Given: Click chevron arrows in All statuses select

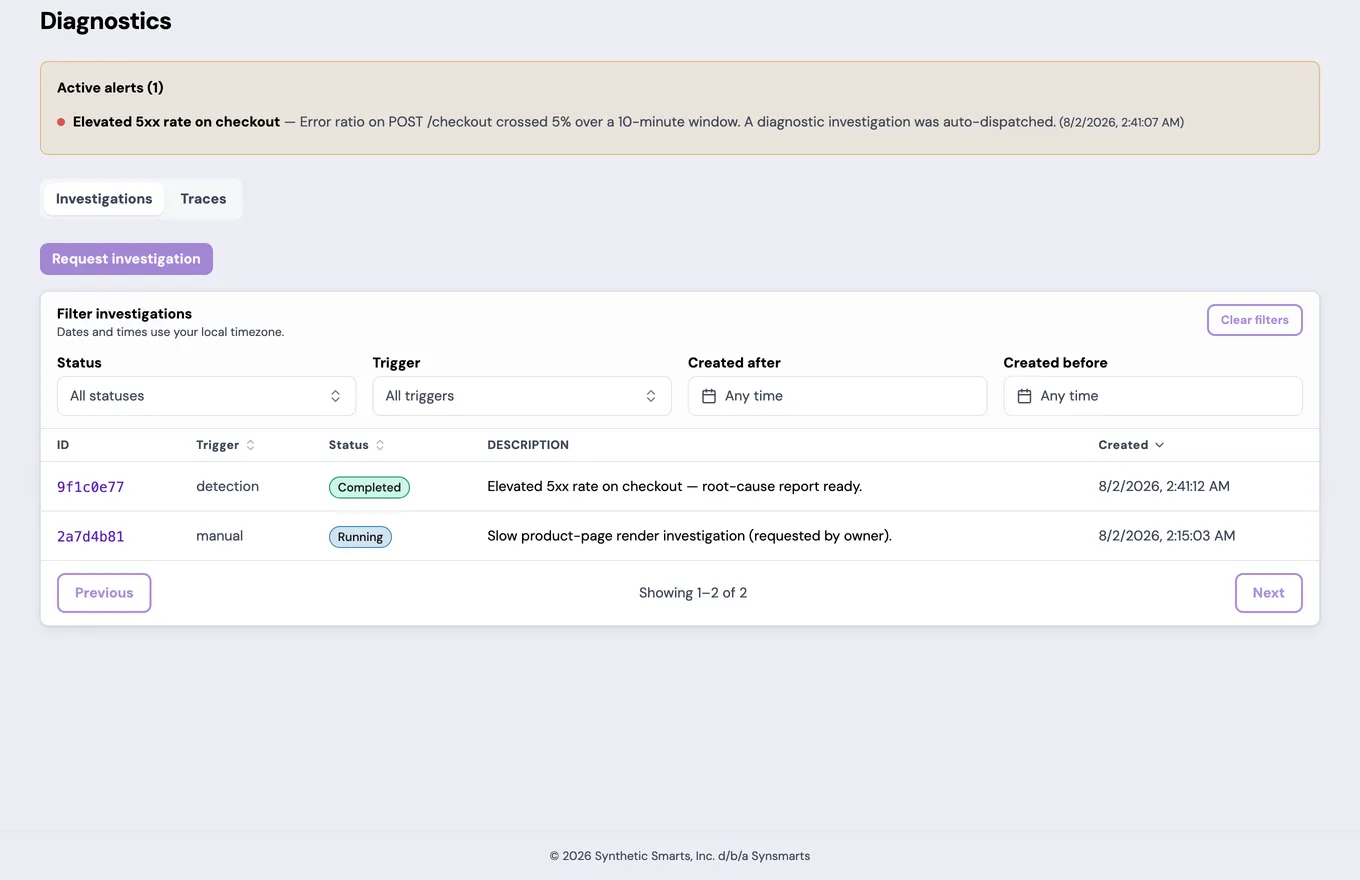Looking at the screenshot, I should click(x=335, y=396).
